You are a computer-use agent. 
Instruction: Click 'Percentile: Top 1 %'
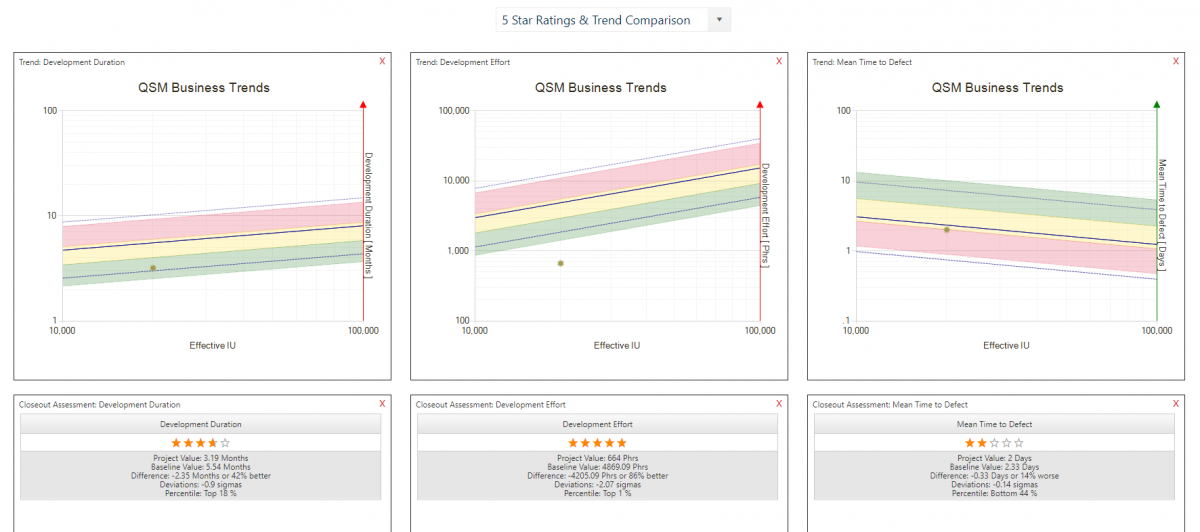(x=597, y=494)
